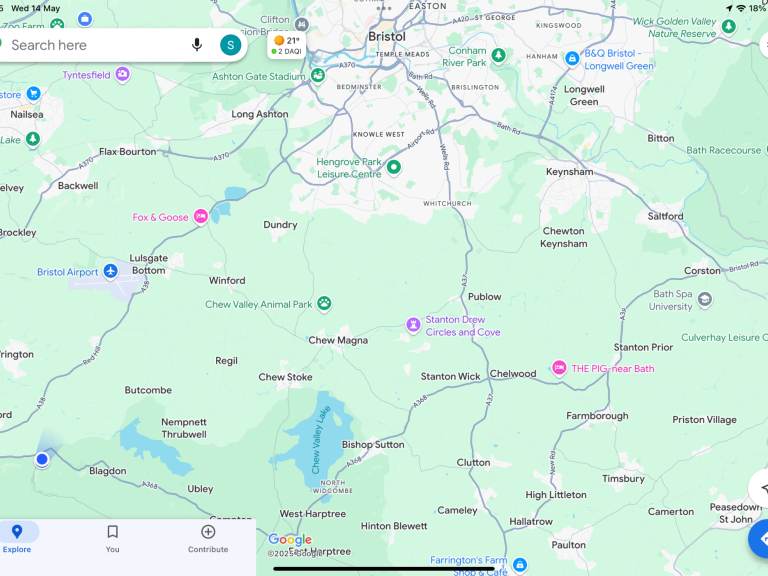Tap B&Q Bristol shopping marker

click(572, 59)
